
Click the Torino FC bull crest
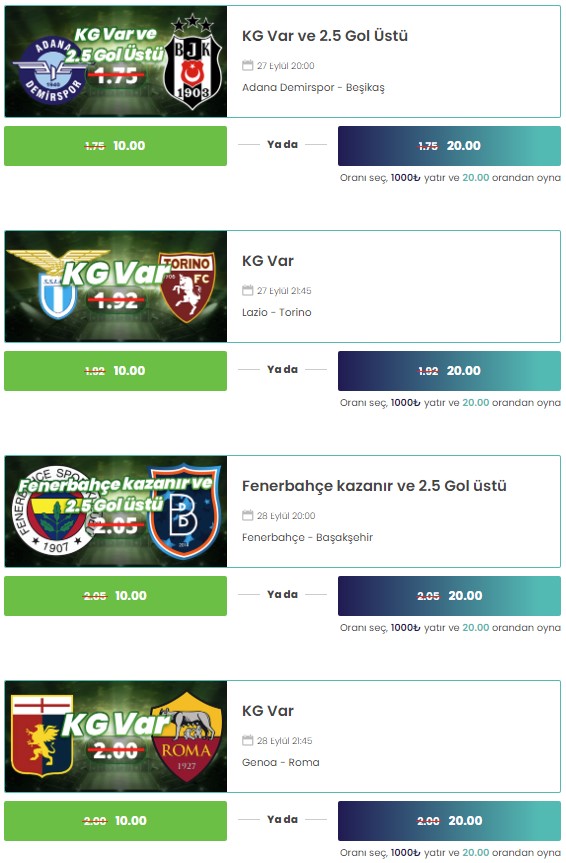(x=186, y=287)
